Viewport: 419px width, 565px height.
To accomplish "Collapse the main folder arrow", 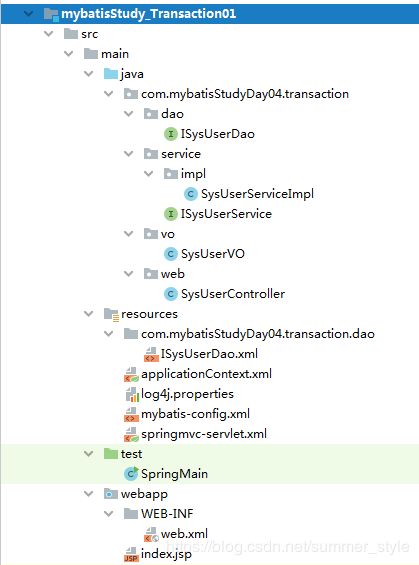I will 68,54.
